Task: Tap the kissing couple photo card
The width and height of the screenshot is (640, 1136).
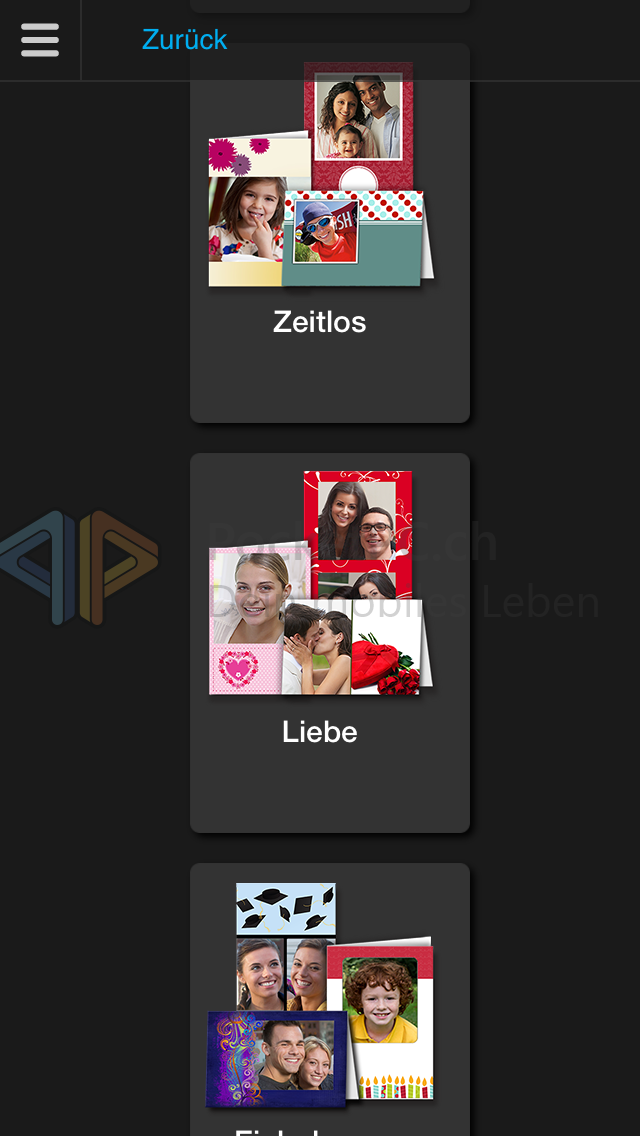Action: coord(317,647)
